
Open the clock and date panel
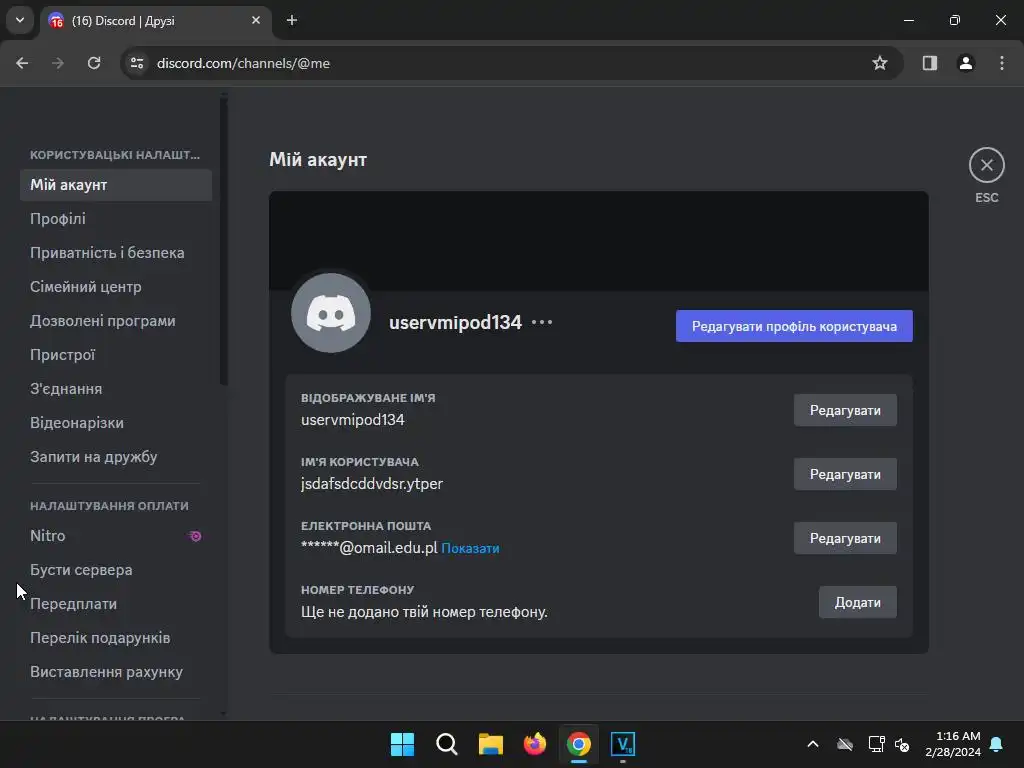pos(953,744)
